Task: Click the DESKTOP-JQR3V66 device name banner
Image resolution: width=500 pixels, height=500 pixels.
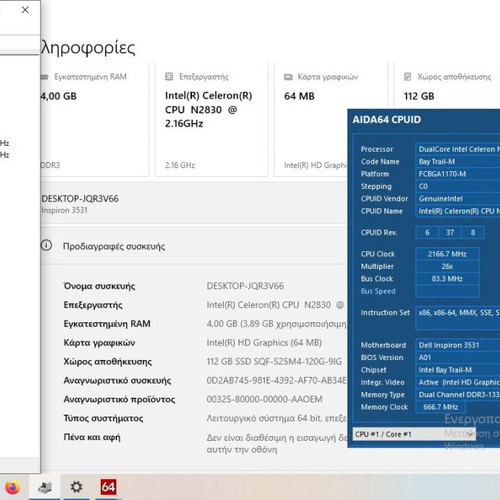Action: pyautogui.click(x=194, y=204)
